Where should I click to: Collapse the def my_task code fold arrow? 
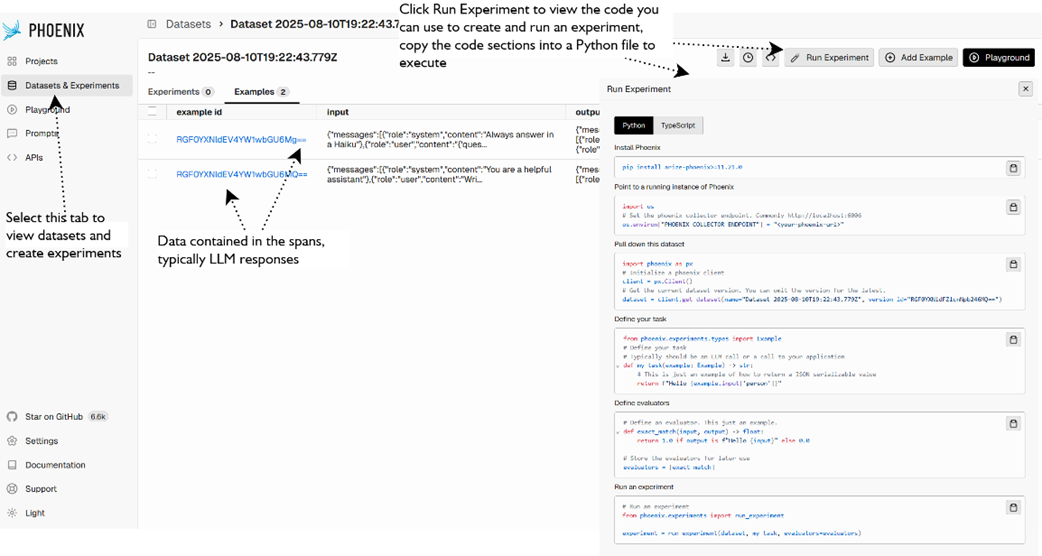(x=618, y=366)
